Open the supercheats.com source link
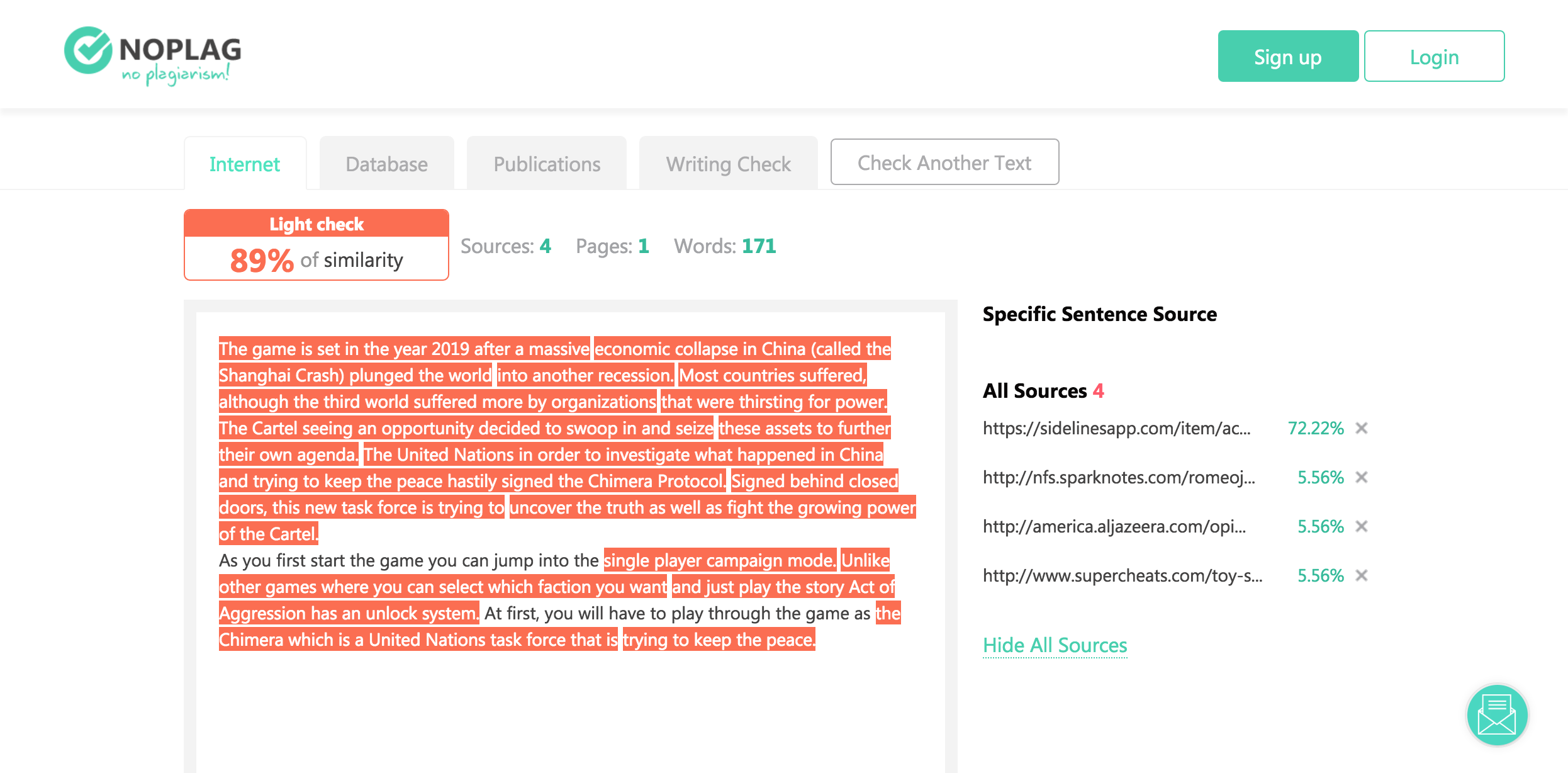The width and height of the screenshot is (1568, 773). (1123, 575)
